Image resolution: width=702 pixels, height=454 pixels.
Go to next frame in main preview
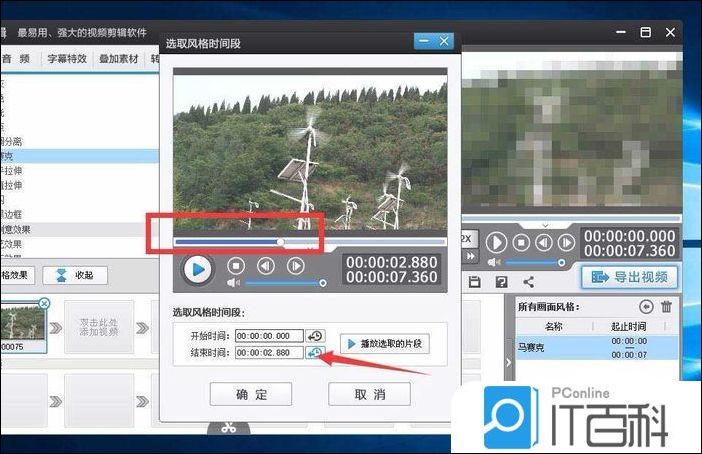(x=566, y=243)
